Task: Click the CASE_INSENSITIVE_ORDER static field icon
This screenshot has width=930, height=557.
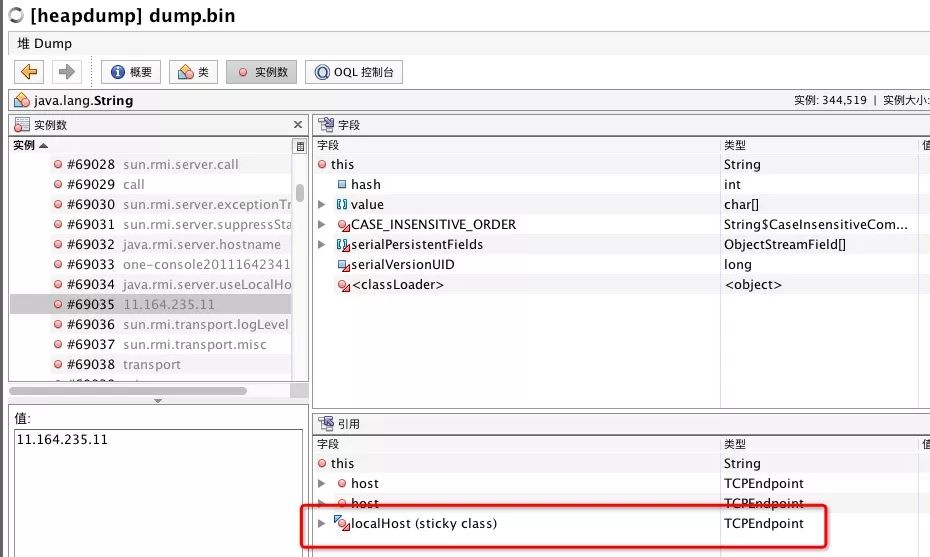Action: pyautogui.click(x=343, y=225)
